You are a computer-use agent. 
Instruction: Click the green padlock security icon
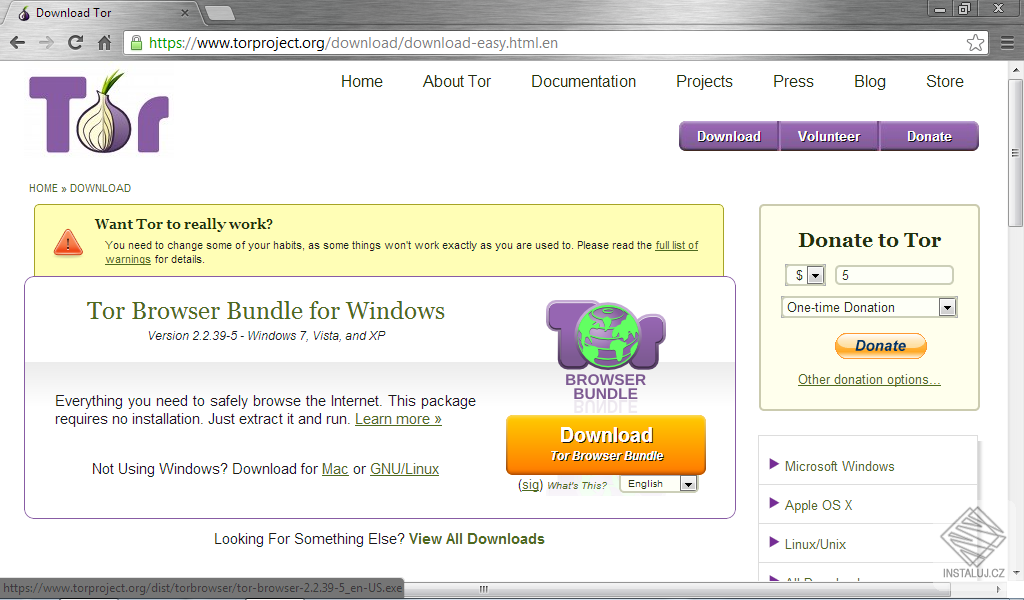[136, 43]
